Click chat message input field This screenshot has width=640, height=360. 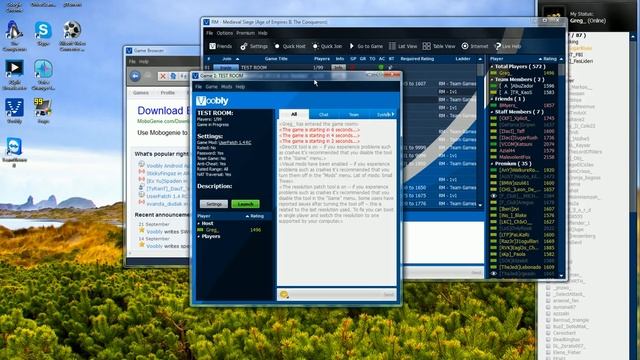336,294
